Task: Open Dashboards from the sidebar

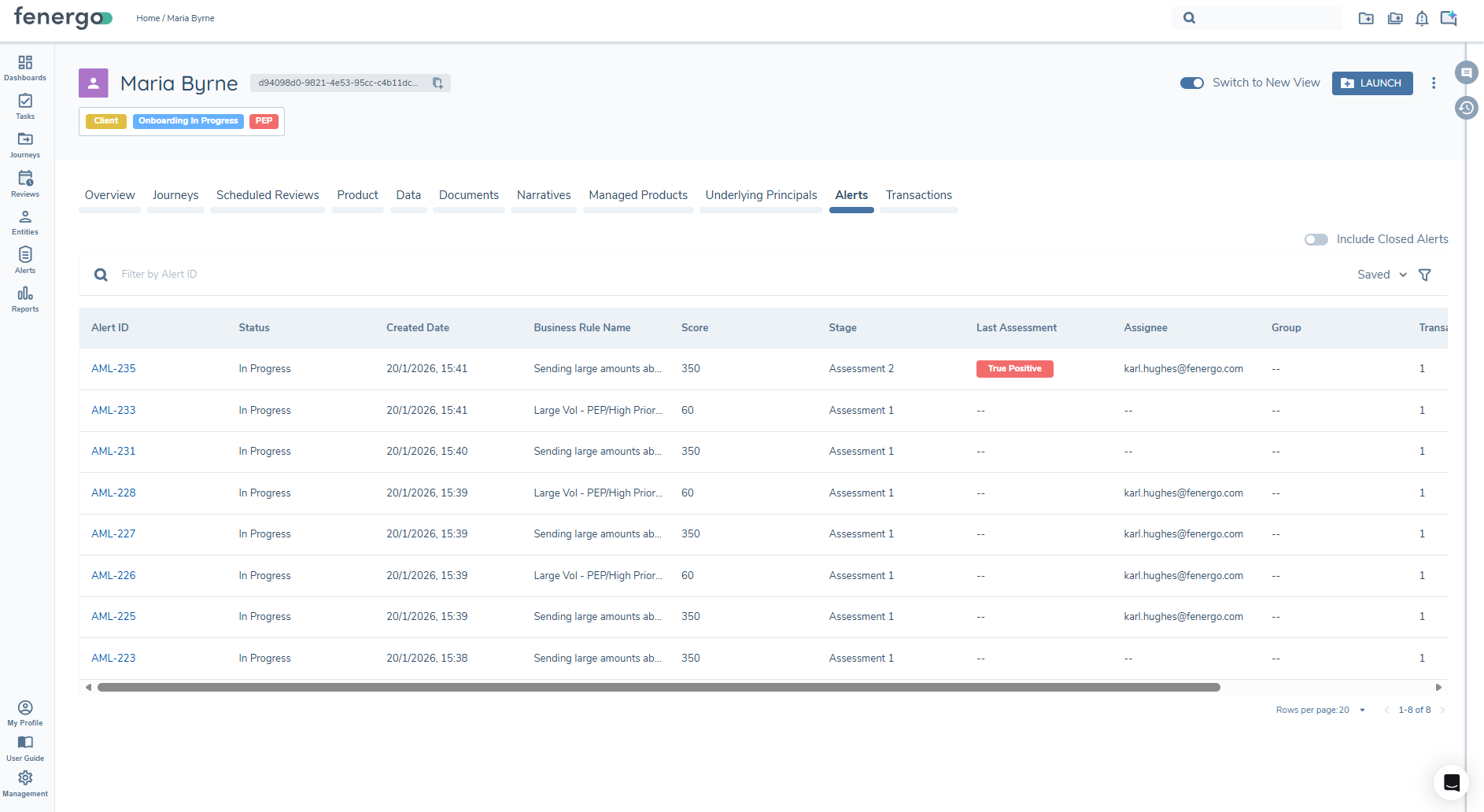Action: 25,68
